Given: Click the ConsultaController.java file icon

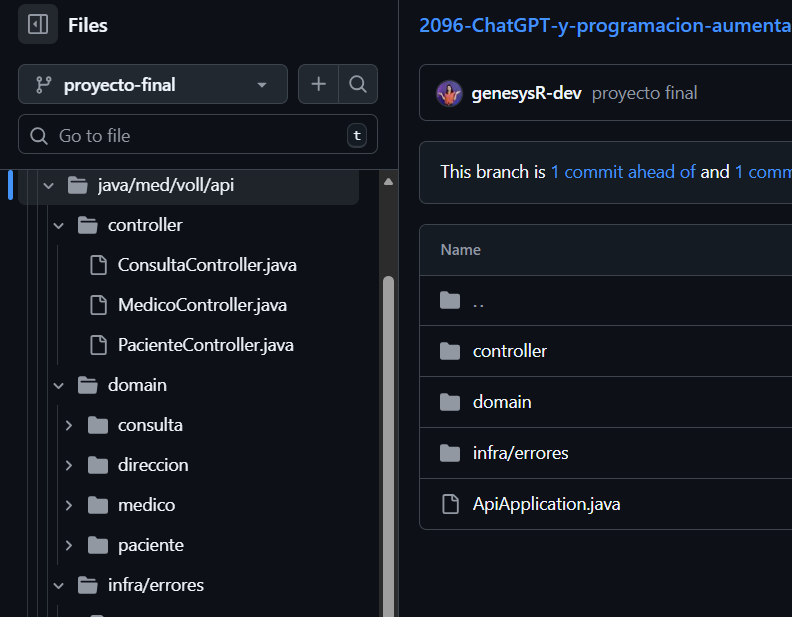Looking at the screenshot, I should point(98,265).
